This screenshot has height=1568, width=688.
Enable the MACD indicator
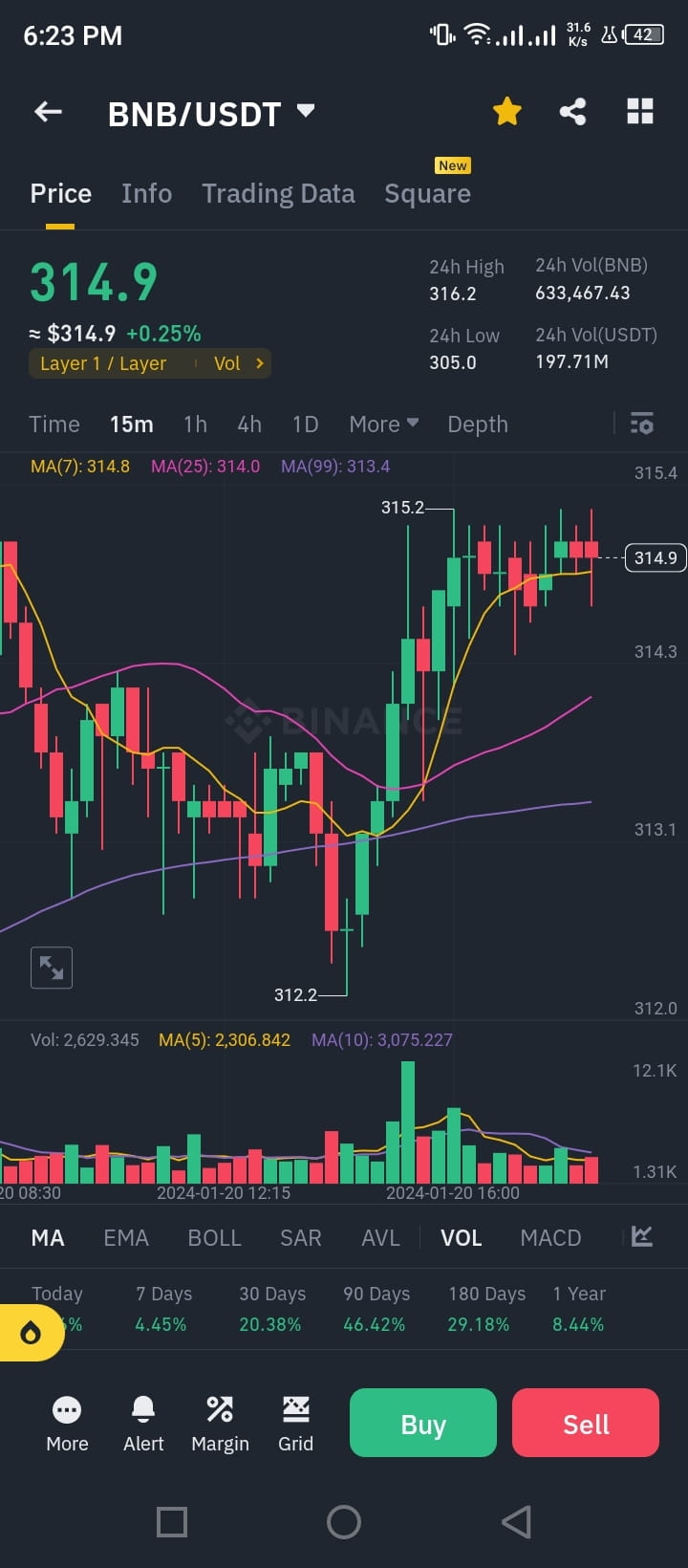(x=550, y=1237)
